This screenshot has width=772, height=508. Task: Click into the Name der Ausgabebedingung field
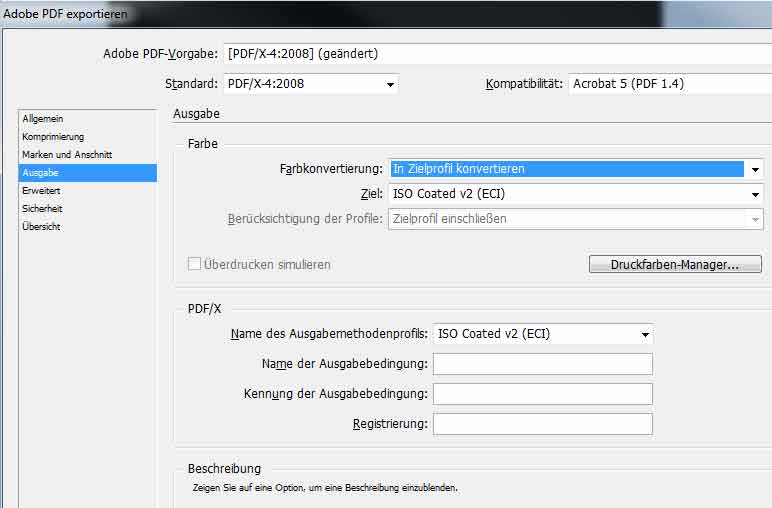click(x=543, y=364)
